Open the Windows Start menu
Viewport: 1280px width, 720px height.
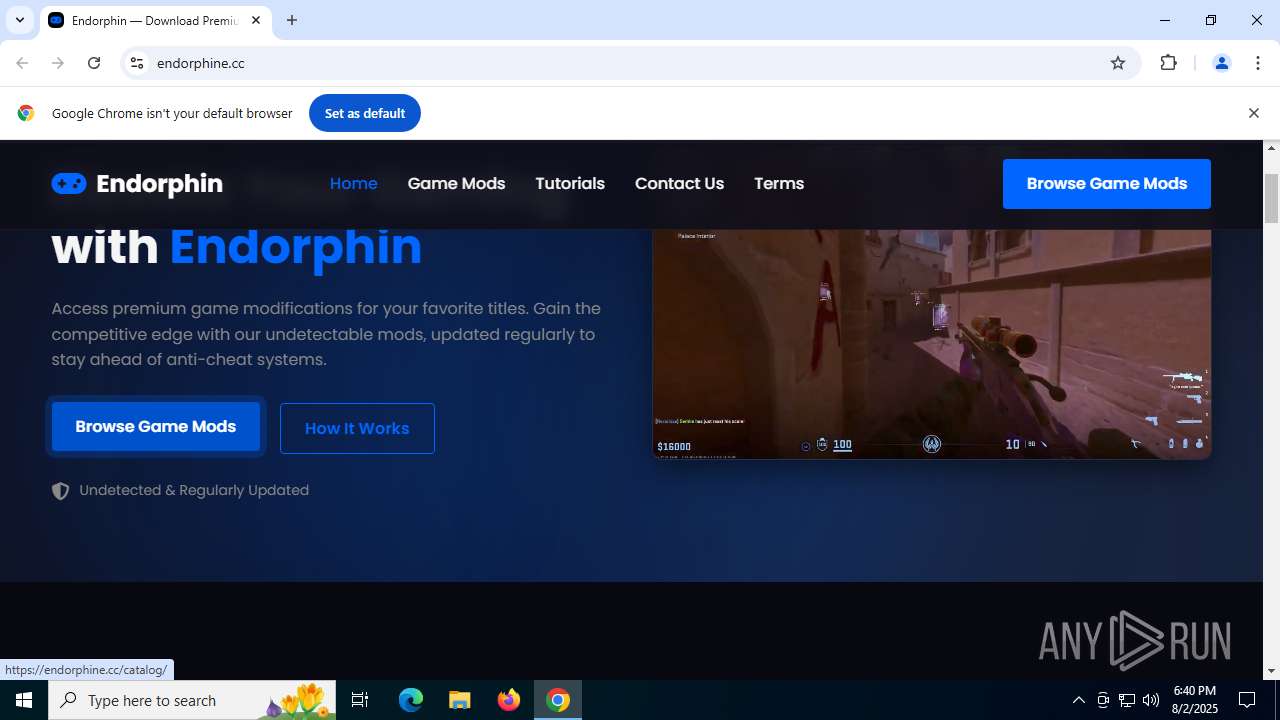24,700
